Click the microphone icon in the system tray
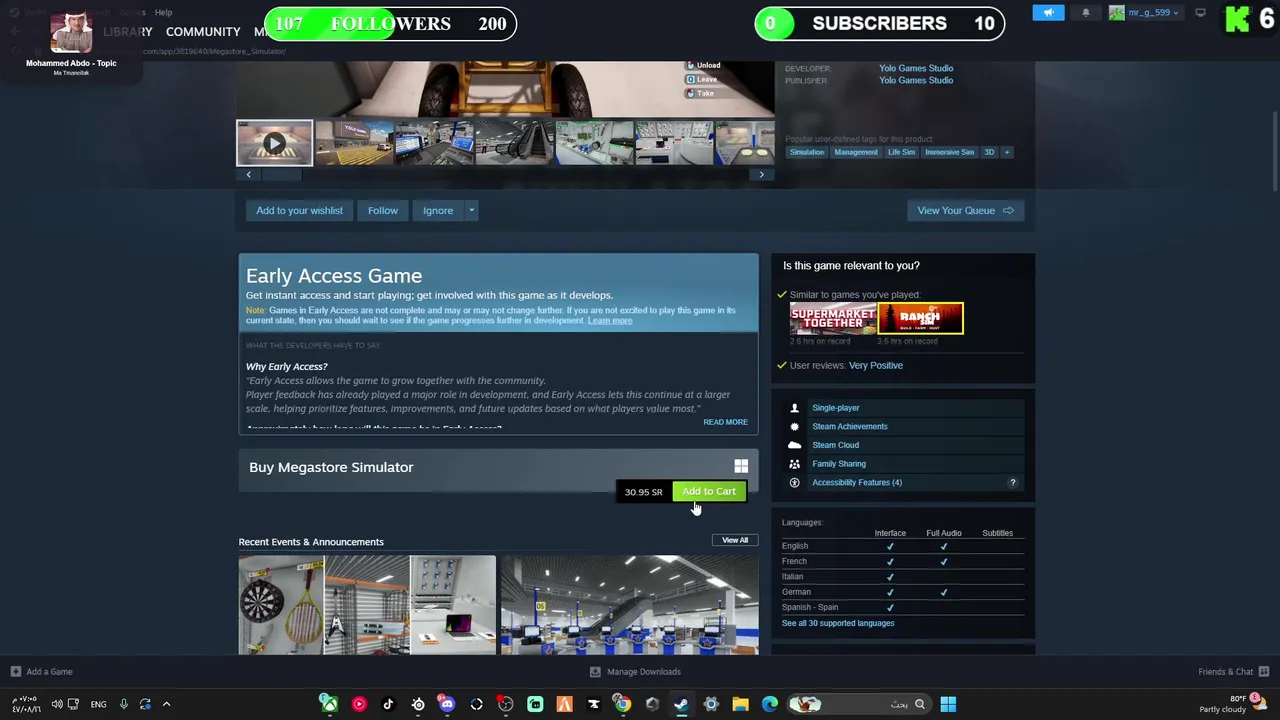The width and height of the screenshot is (1280, 720). 123,704
